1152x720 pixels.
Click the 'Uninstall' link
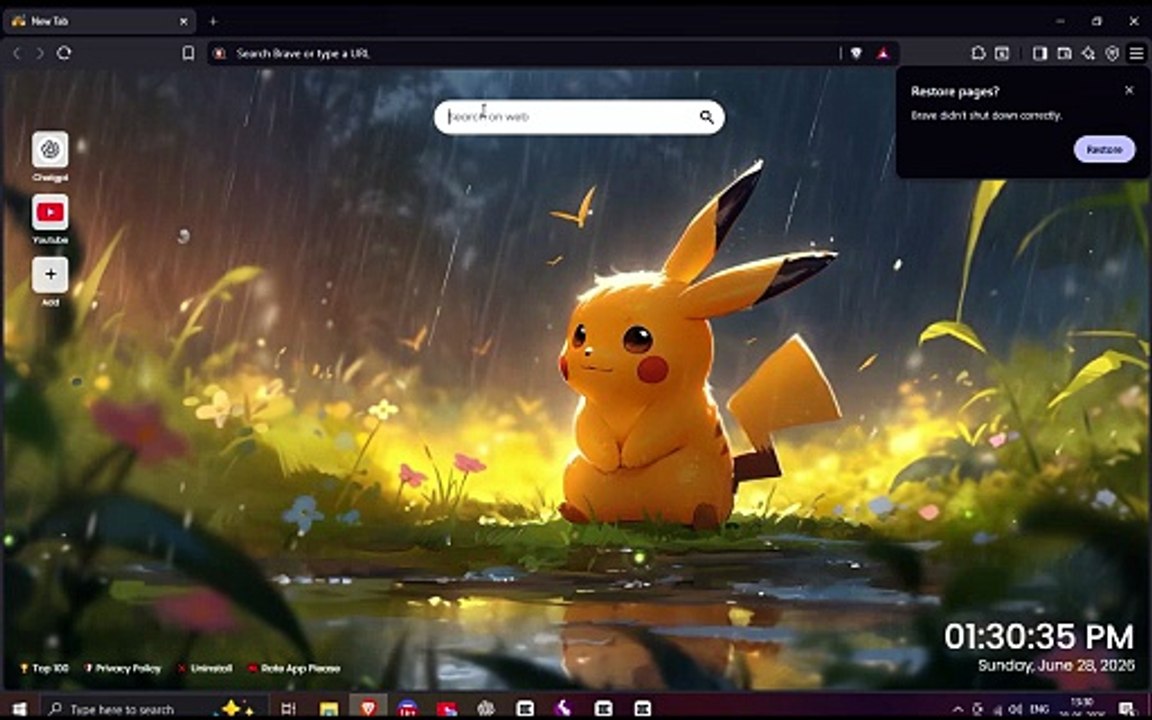(x=205, y=668)
